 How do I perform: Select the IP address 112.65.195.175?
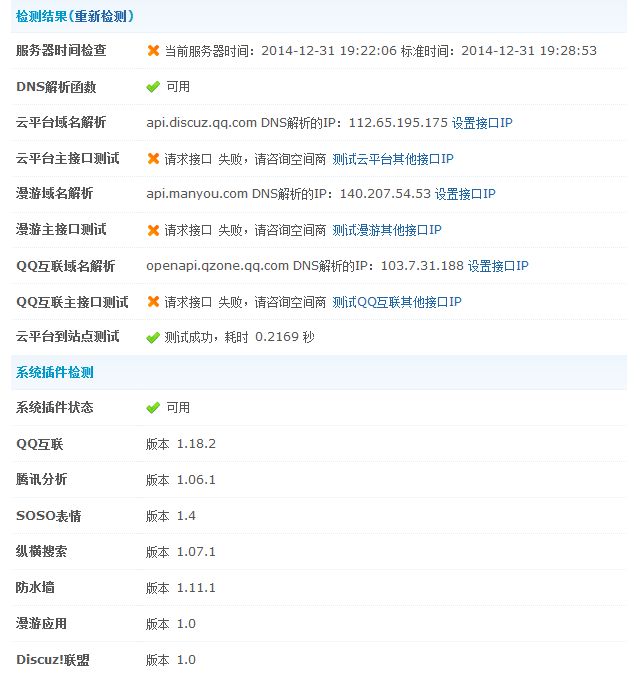coord(398,123)
